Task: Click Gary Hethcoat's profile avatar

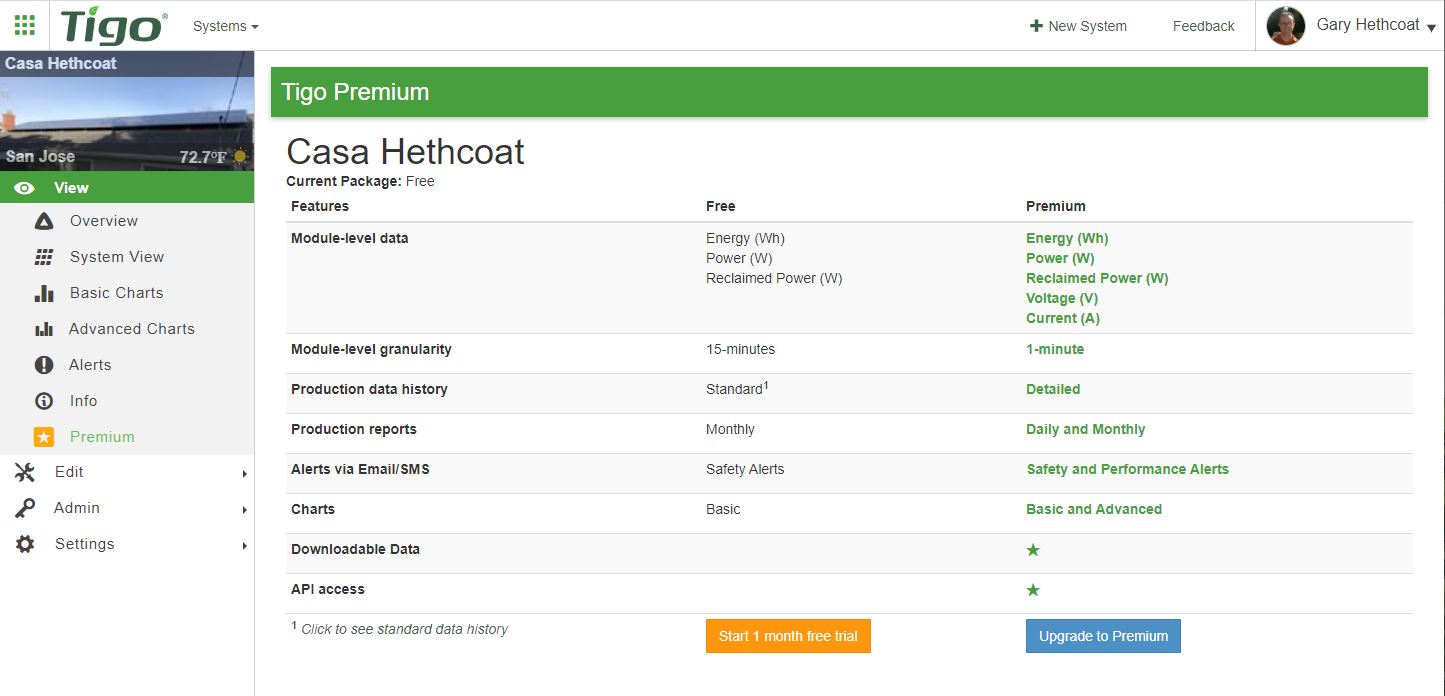Action: click(1286, 26)
